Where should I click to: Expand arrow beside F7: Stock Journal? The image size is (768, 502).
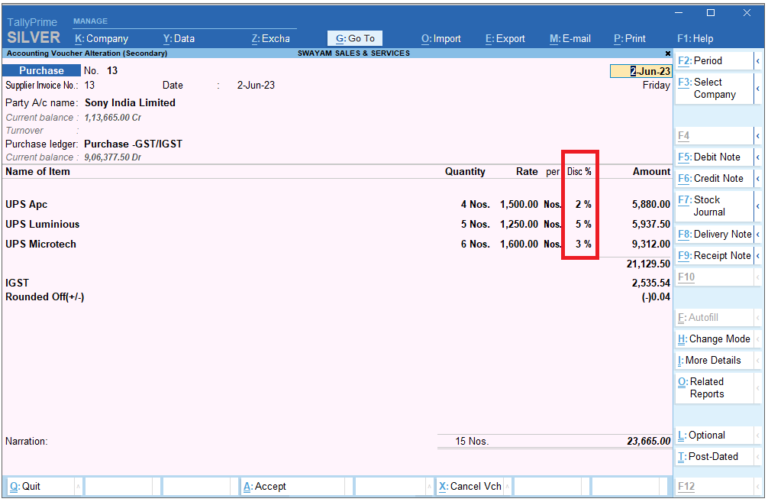click(x=758, y=206)
